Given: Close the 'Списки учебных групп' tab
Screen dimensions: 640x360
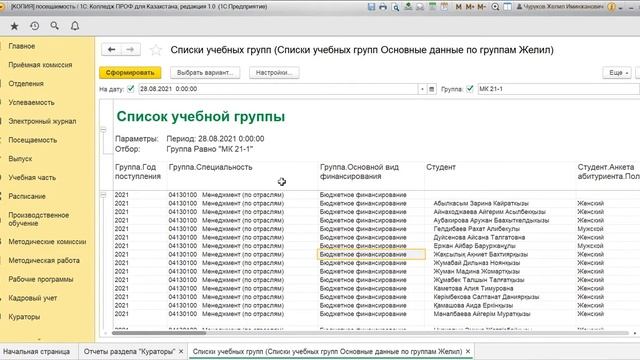Looking at the screenshot, I should pyautogui.click(x=468, y=351).
